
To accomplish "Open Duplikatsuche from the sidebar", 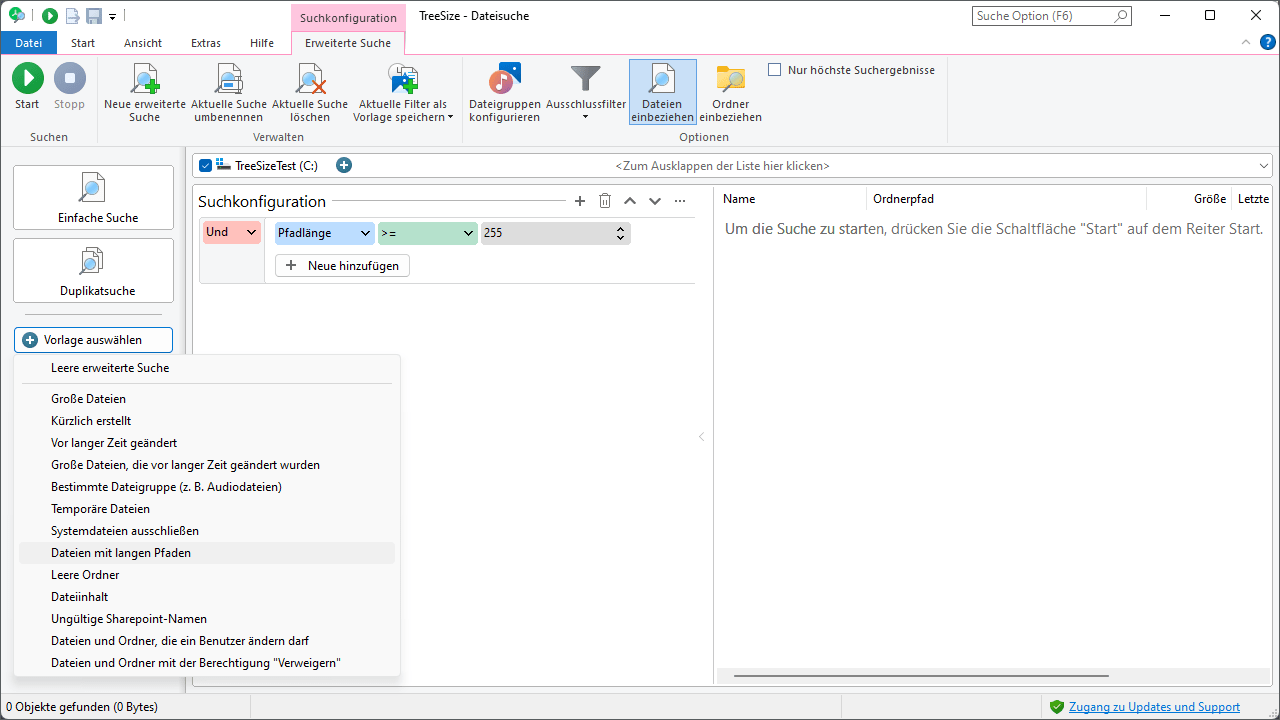I will tap(93, 271).
